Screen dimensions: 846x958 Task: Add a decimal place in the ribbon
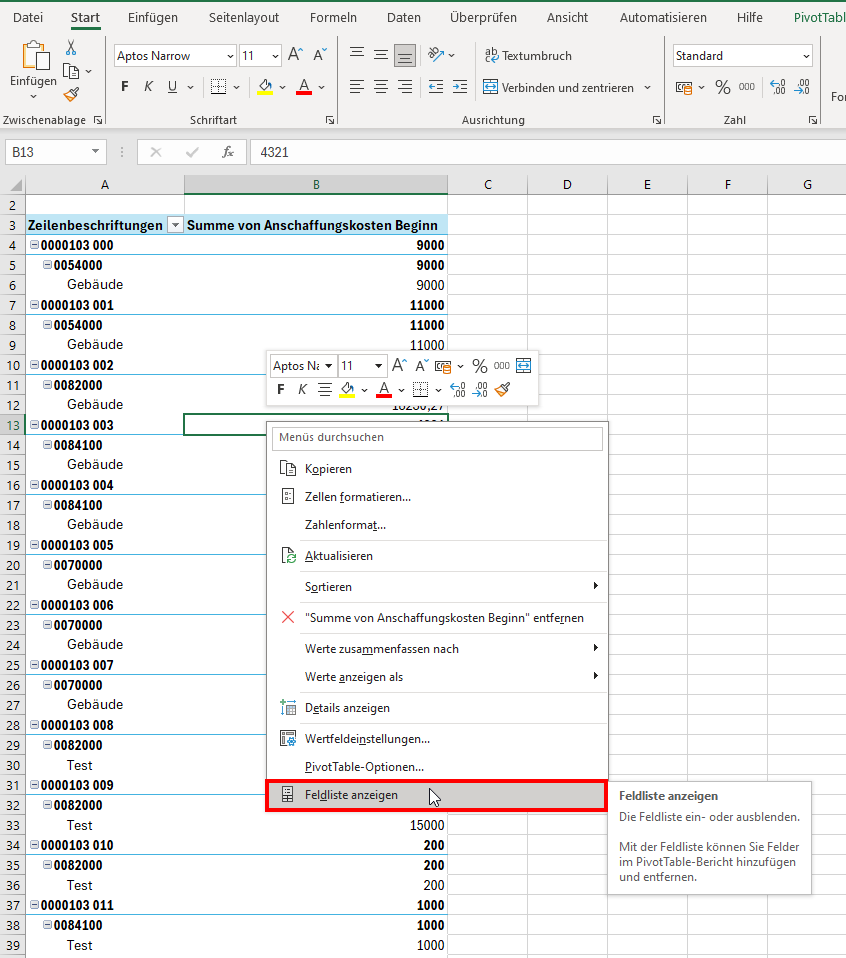[x=778, y=87]
